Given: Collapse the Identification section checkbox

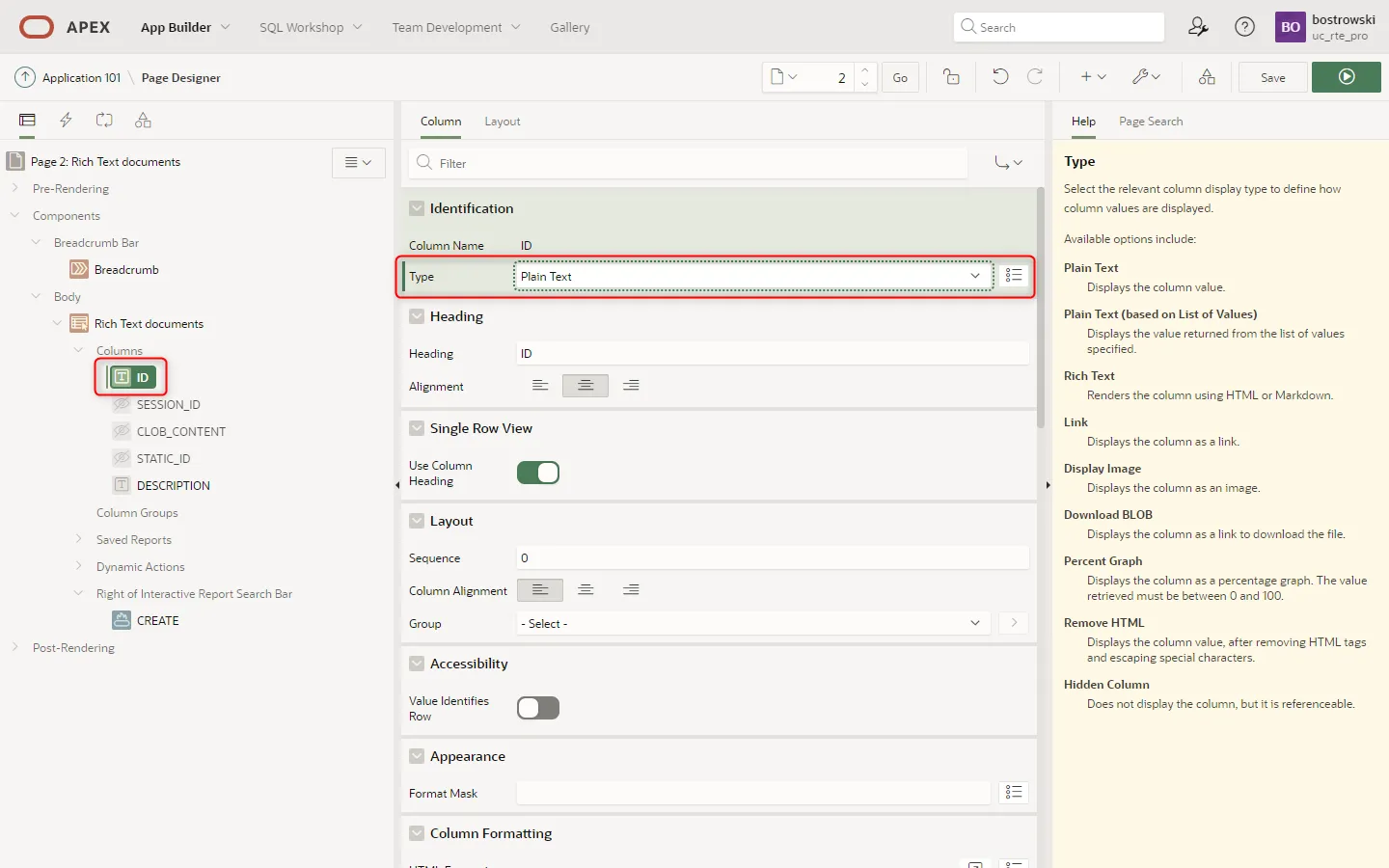Looking at the screenshot, I should coord(417,208).
